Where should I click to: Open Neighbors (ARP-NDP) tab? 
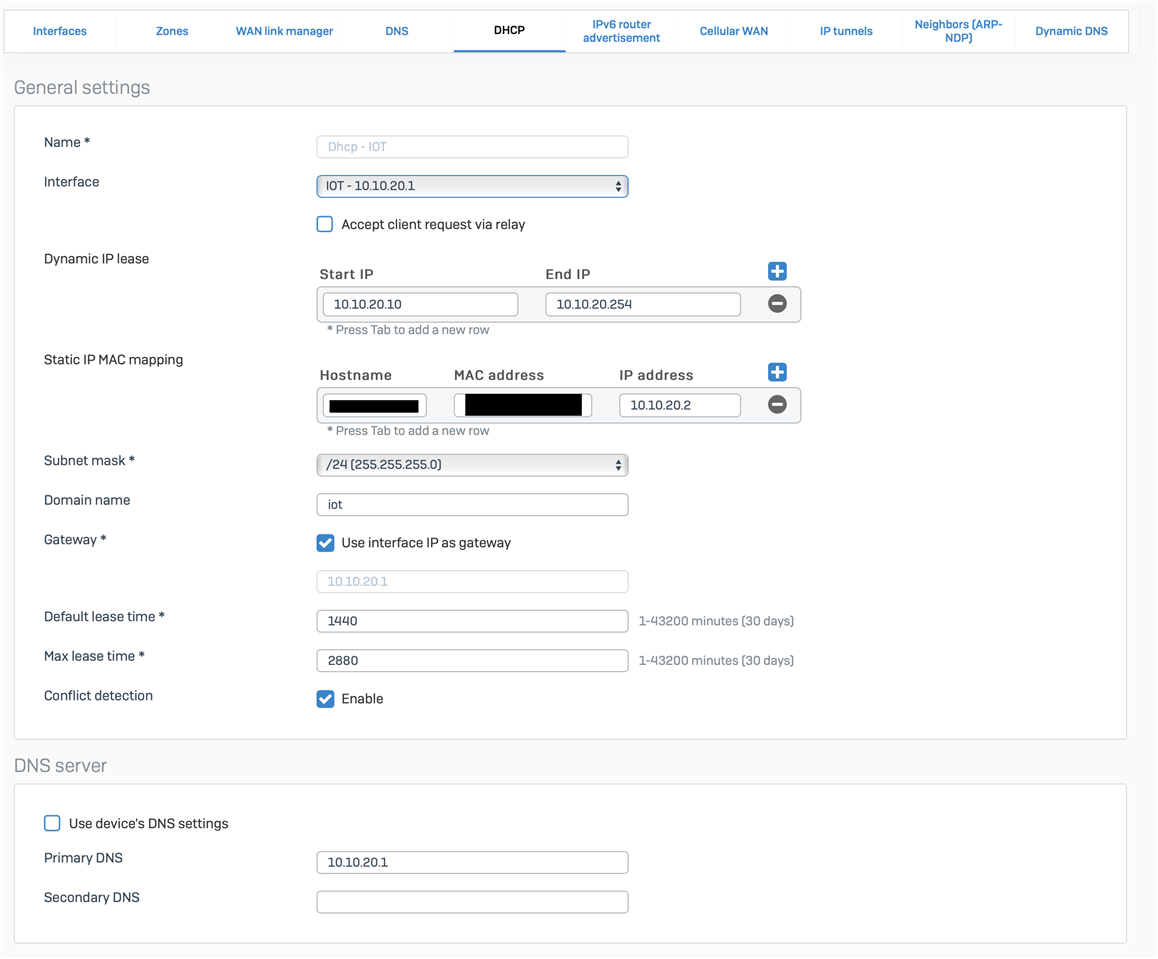point(959,31)
